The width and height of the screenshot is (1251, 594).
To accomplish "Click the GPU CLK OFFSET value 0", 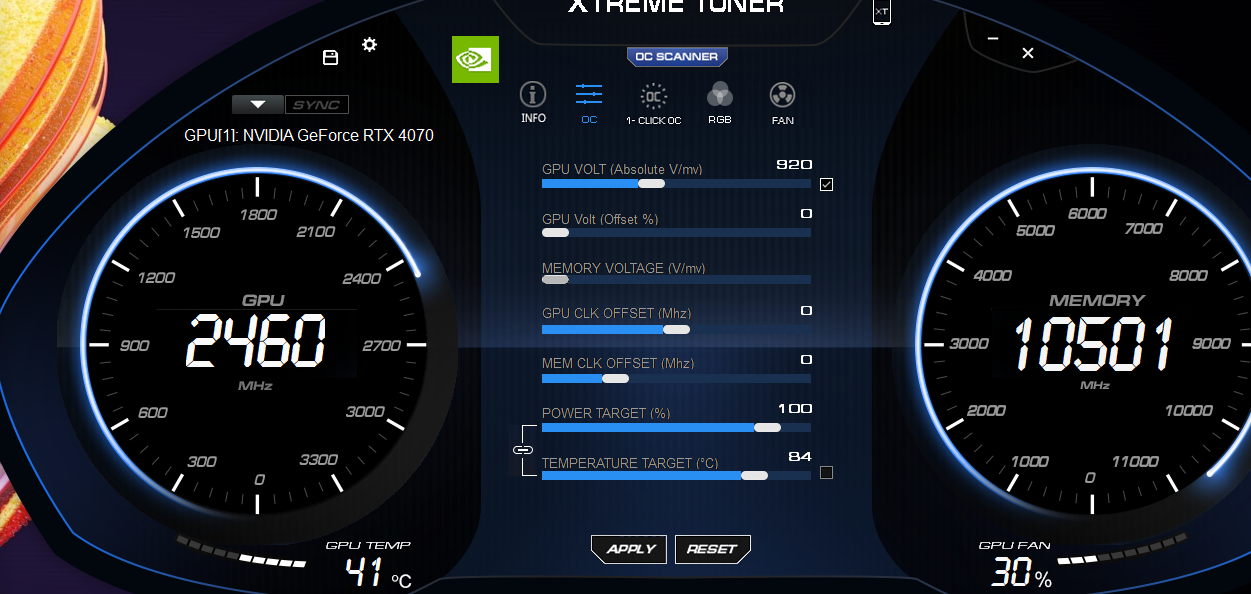I will [806, 311].
